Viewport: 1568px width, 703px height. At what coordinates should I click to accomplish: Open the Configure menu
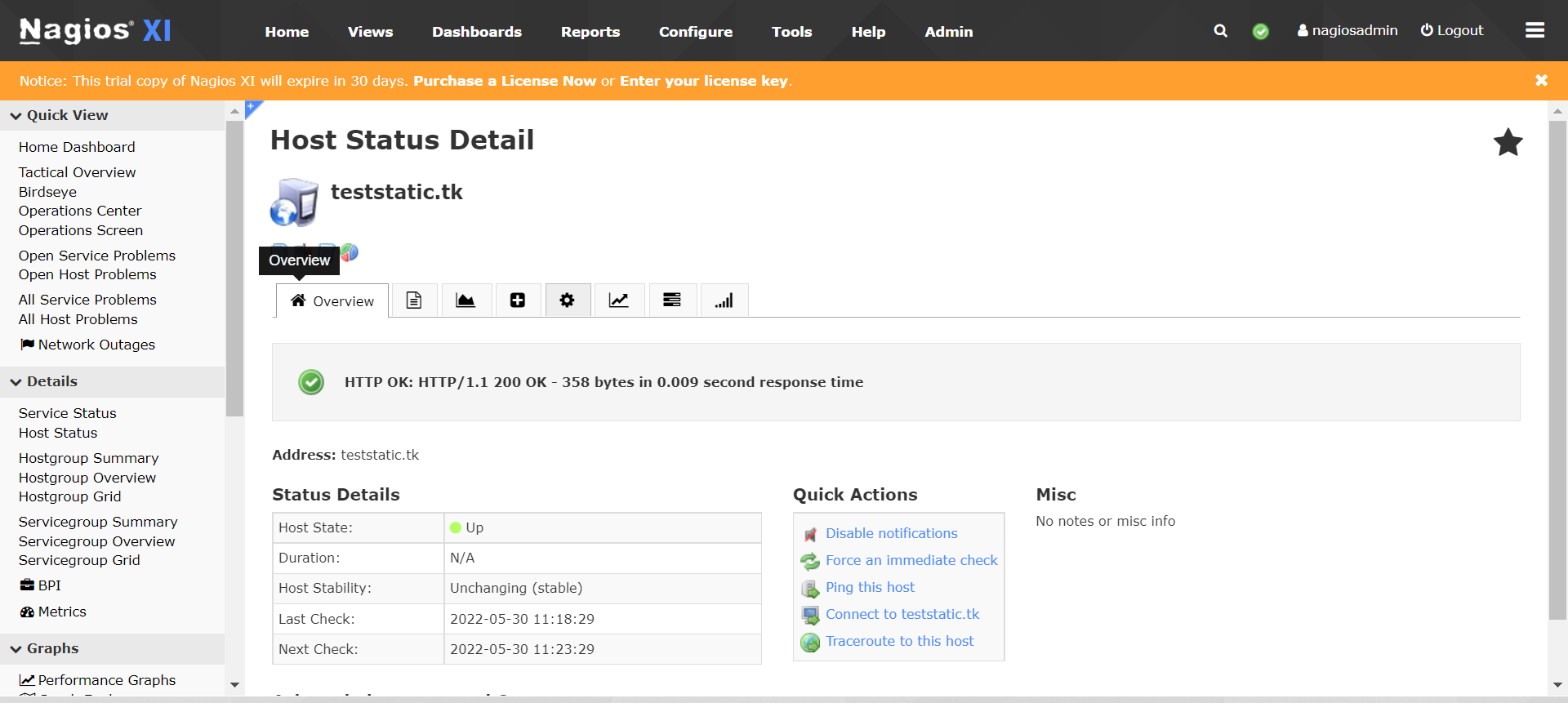click(696, 31)
